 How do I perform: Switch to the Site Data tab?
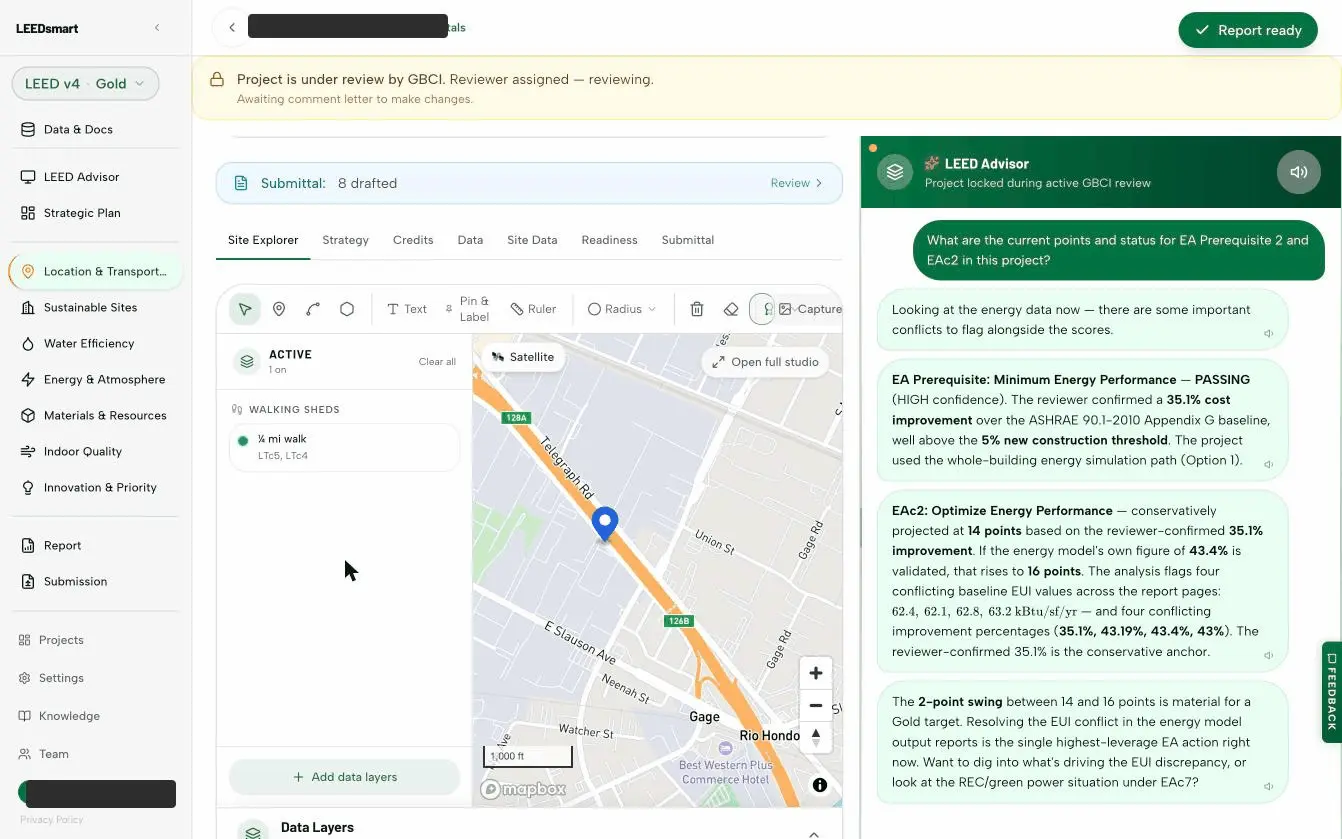532,240
